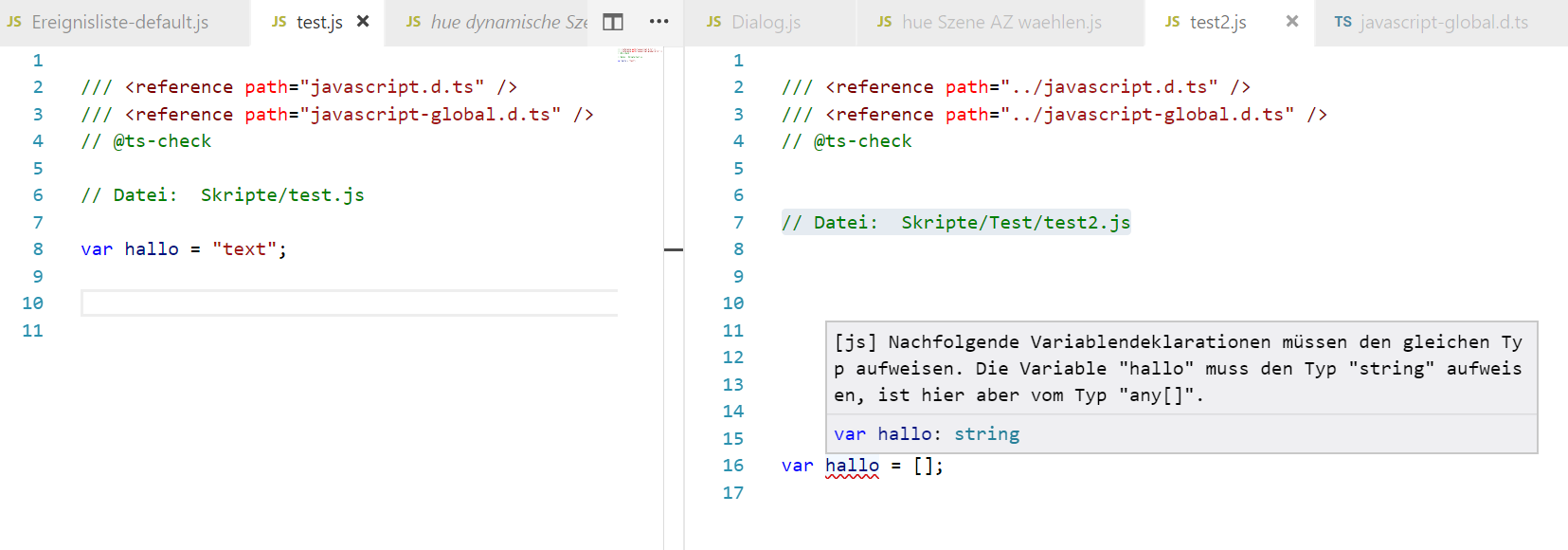The height and width of the screenshot is (550, 1568).
Task: Close the test2.js tab
Action: [x=1292, y=21]
